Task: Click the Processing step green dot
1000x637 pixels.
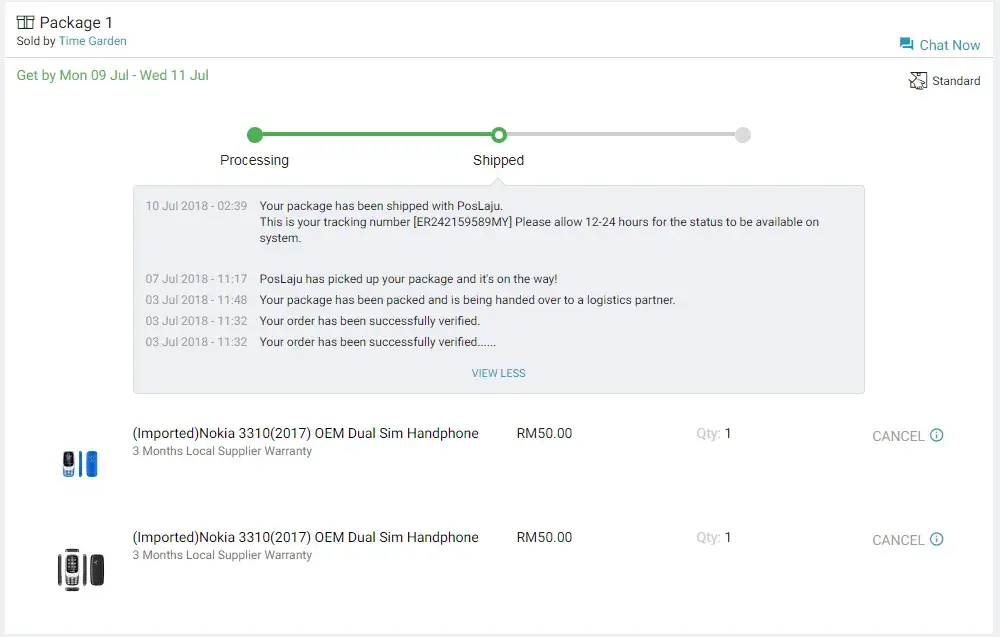Action: pos(254,135)
